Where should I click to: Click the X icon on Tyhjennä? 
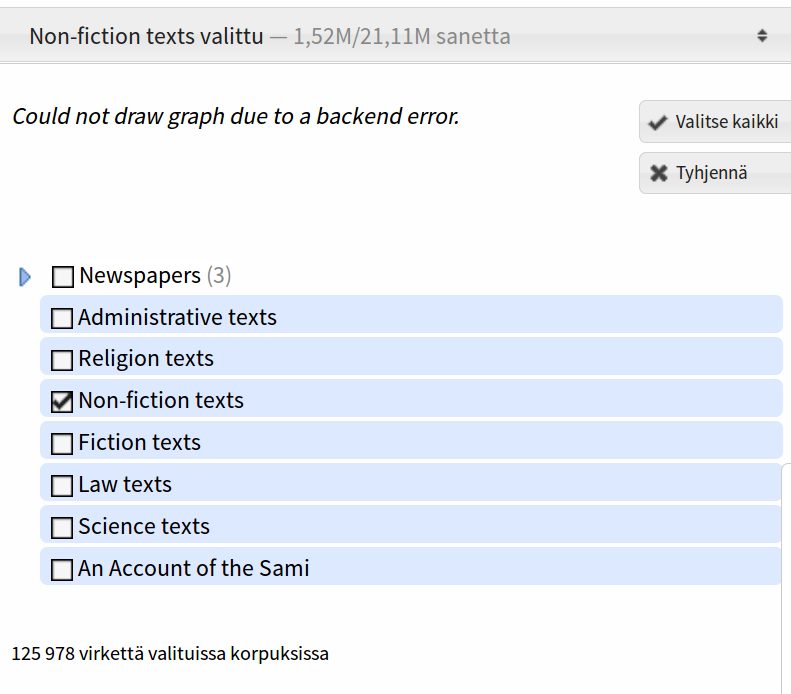(658, 173)
